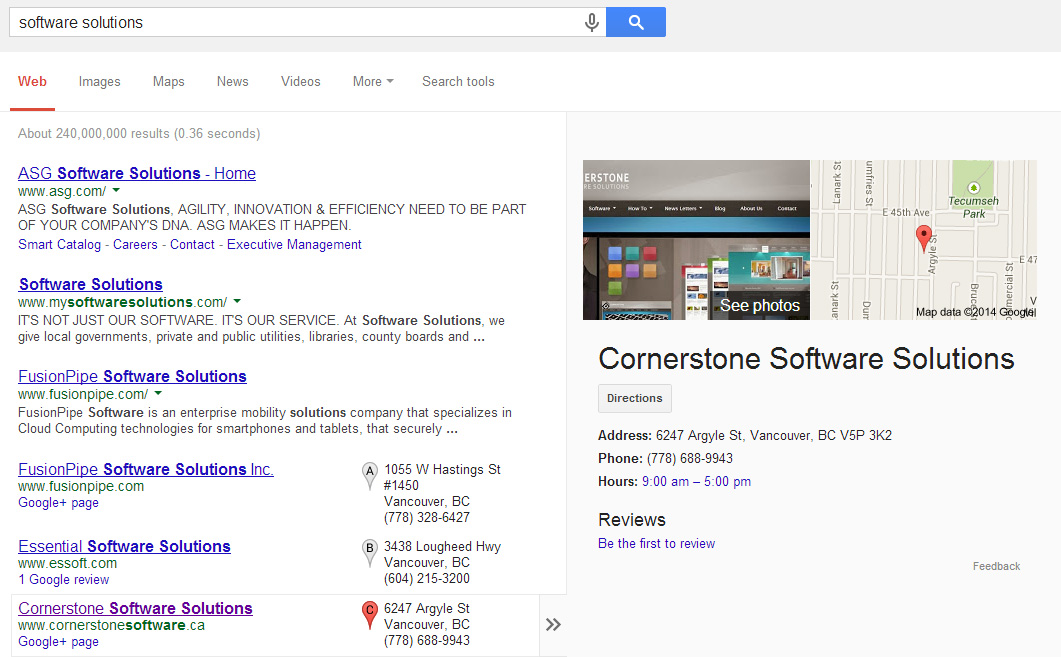The image size is (1061, 657).
Task: Switch to the Videos tab
Action: click(300, 81)
